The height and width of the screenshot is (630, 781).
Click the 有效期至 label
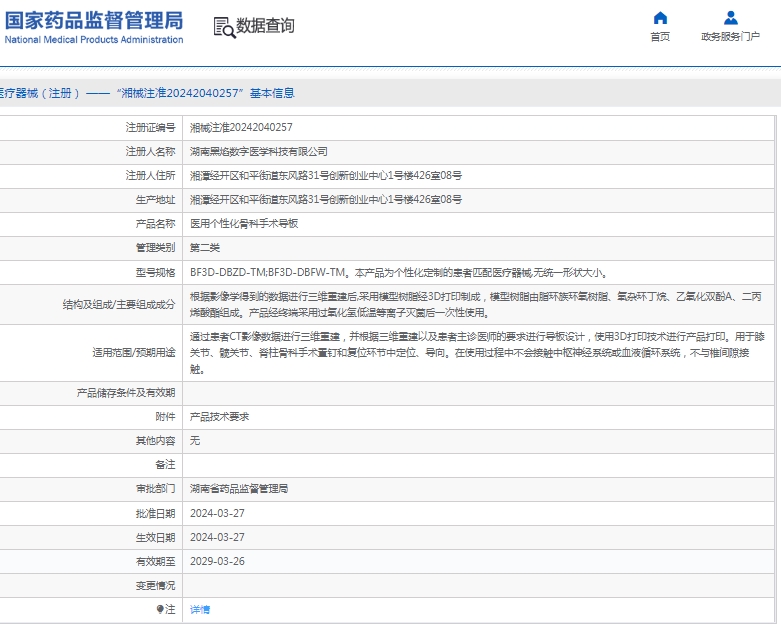pyautogui.click(x=155, y=561)
